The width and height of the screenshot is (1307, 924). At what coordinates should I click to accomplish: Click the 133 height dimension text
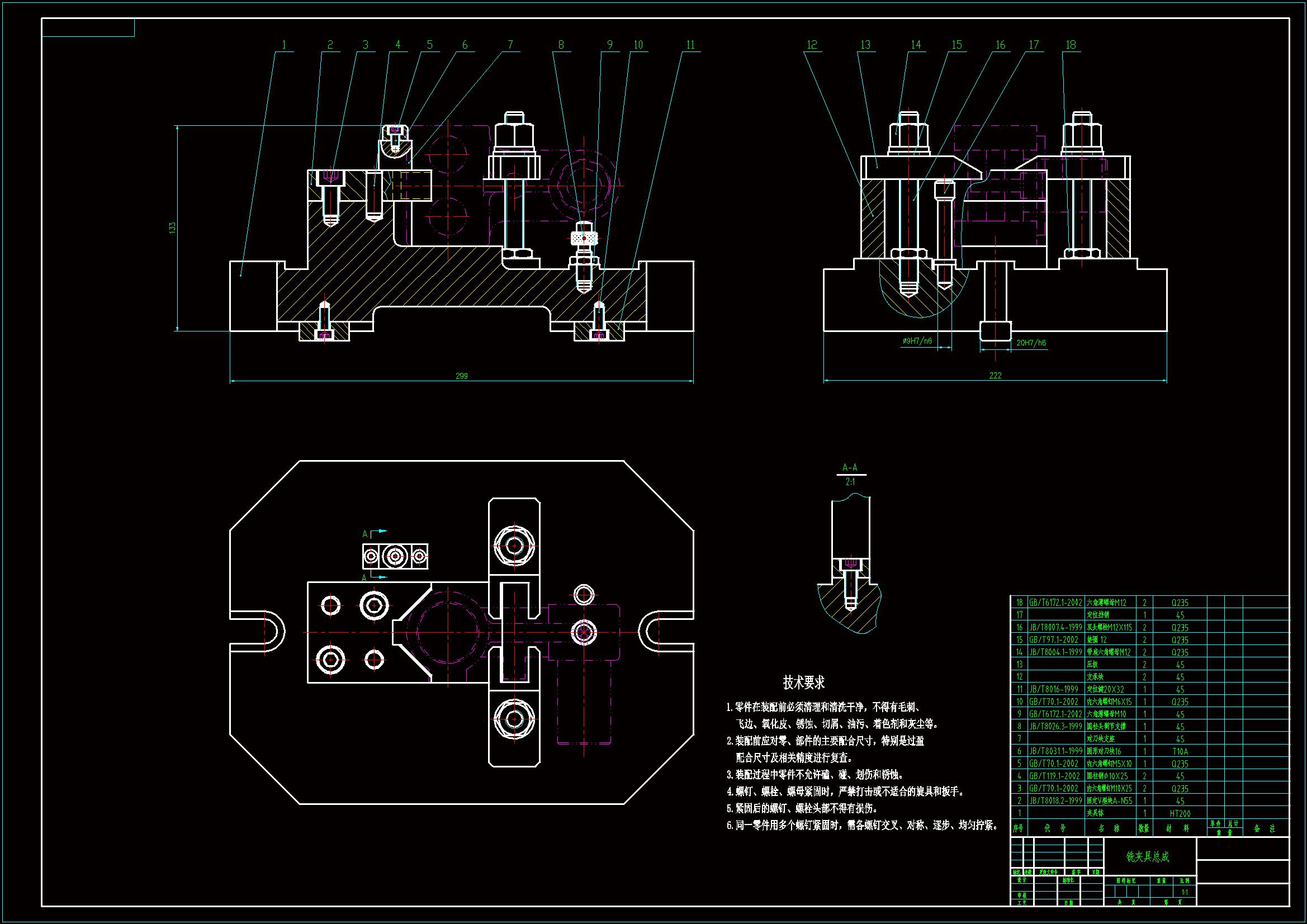pos(172,228)
